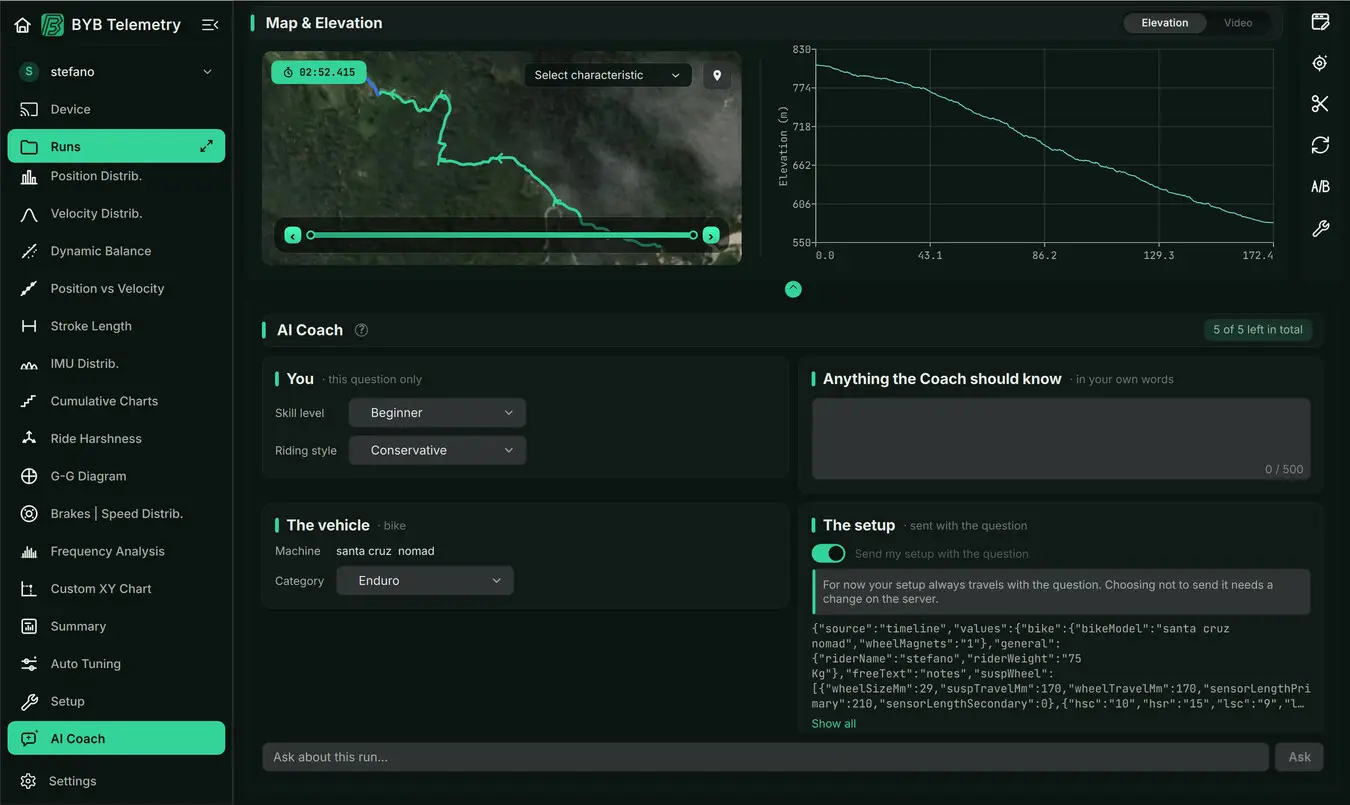Screen dimensions: 1350x805
Task: Switch chart view to Video
Action: (1238, 23)
